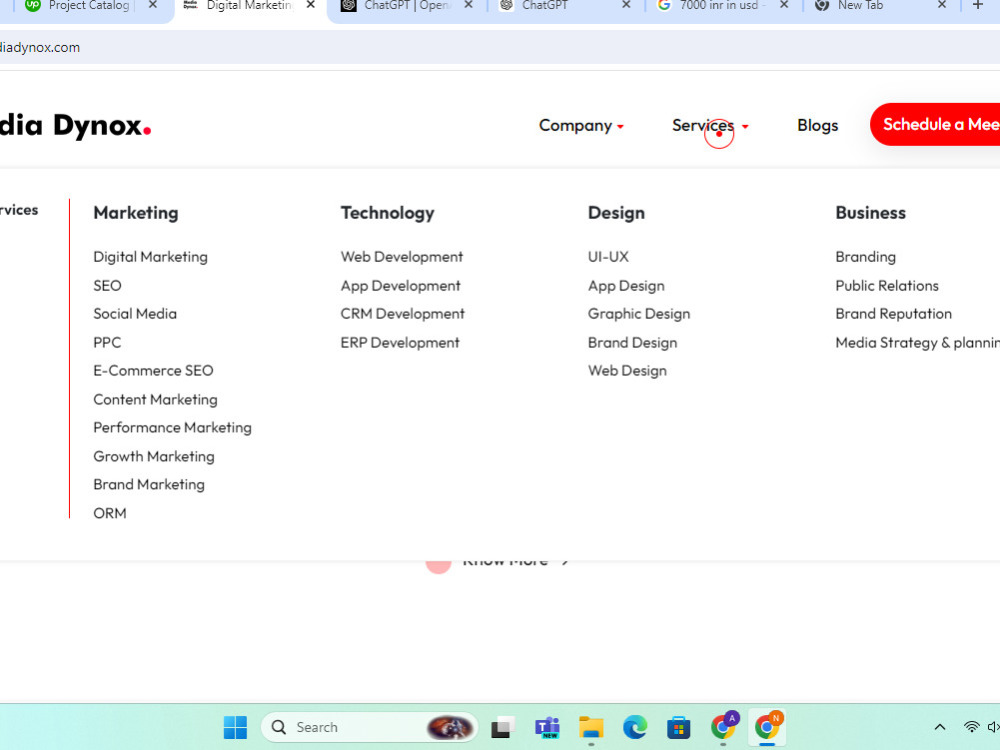
Task: Open a new browser tab with plus
Action: pyautogui.click(x=978, y=5)
